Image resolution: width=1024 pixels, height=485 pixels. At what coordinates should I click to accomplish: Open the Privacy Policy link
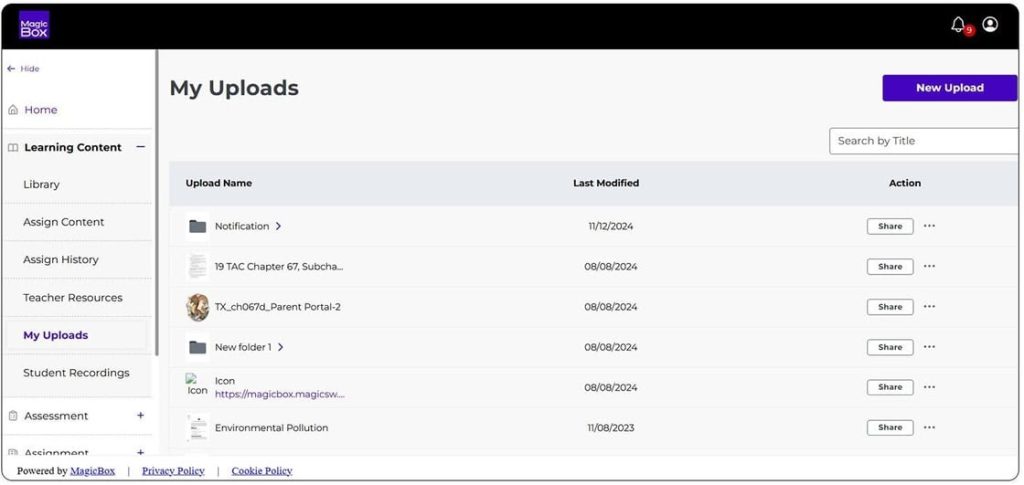pos(173,471)
